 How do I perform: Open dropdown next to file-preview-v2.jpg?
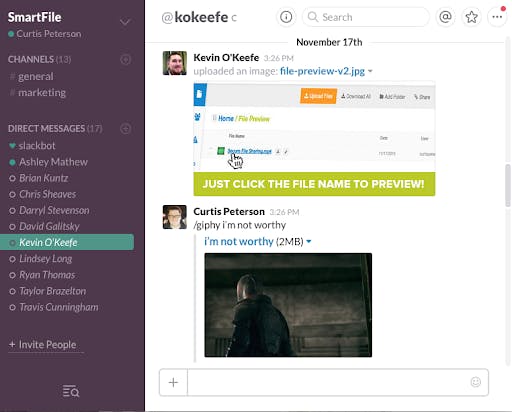(x=370, y=71)
